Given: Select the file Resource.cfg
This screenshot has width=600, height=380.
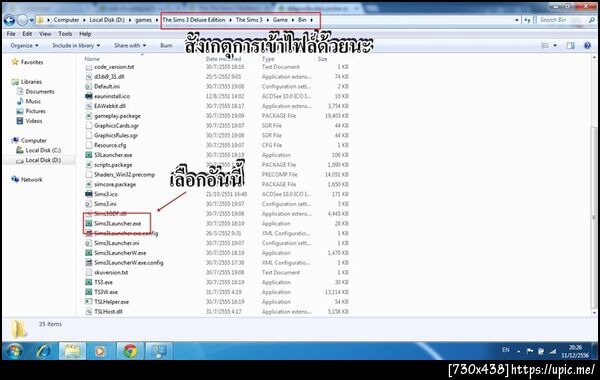Looking at the screenshot, I should point(110,145).
